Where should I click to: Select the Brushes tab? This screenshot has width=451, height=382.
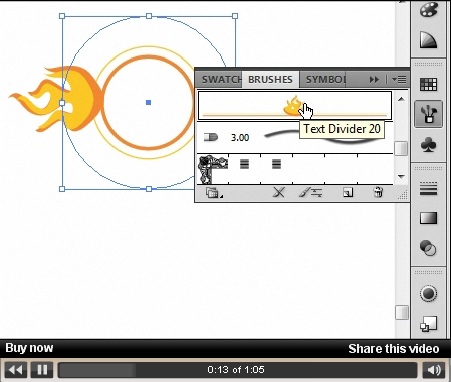270,80
